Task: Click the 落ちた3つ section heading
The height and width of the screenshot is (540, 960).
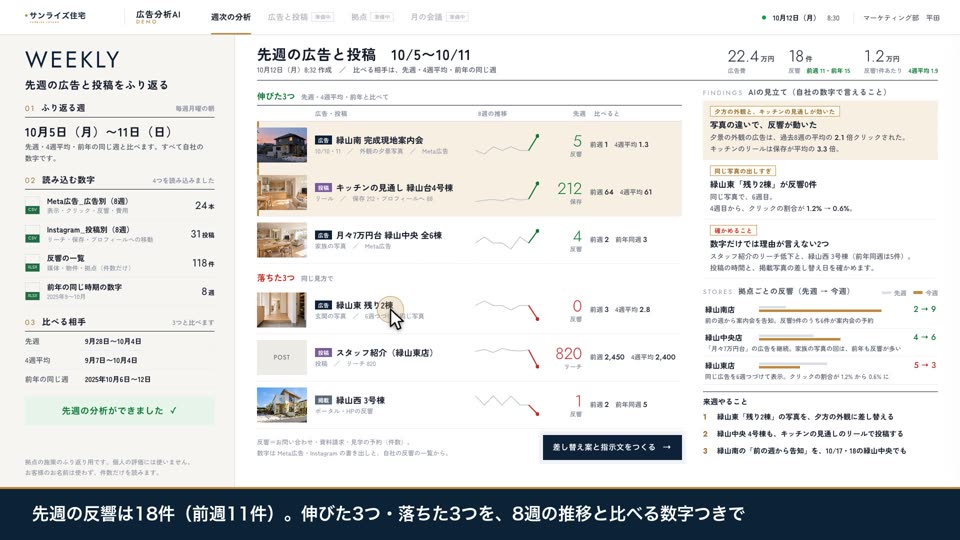Action: pos(276,278)
